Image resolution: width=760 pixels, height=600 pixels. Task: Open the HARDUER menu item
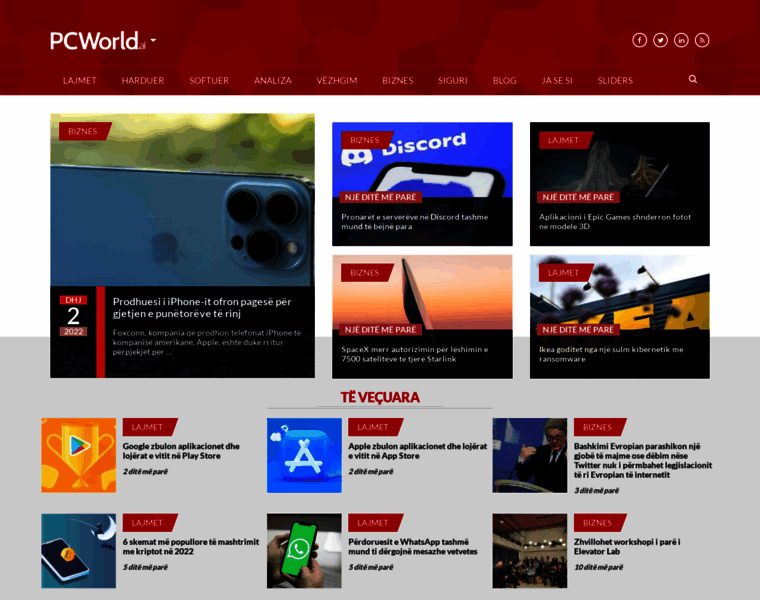[x=142, y=80]
